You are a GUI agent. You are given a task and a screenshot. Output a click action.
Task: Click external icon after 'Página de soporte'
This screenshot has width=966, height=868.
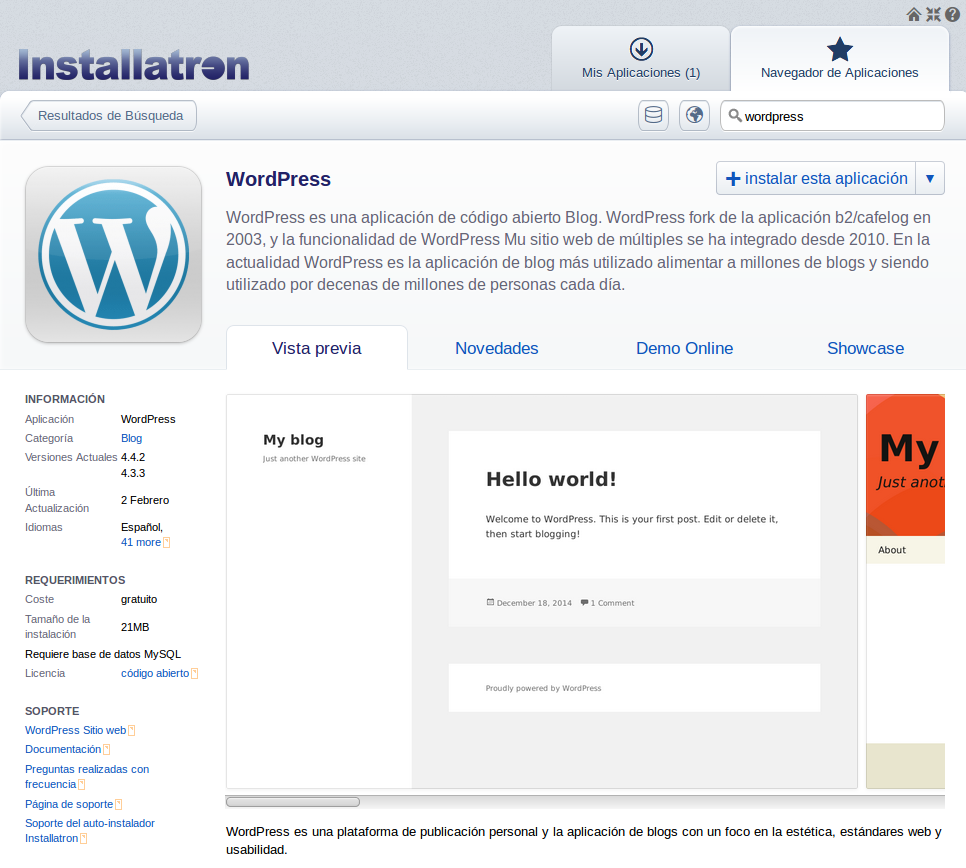tap(119, 804)
